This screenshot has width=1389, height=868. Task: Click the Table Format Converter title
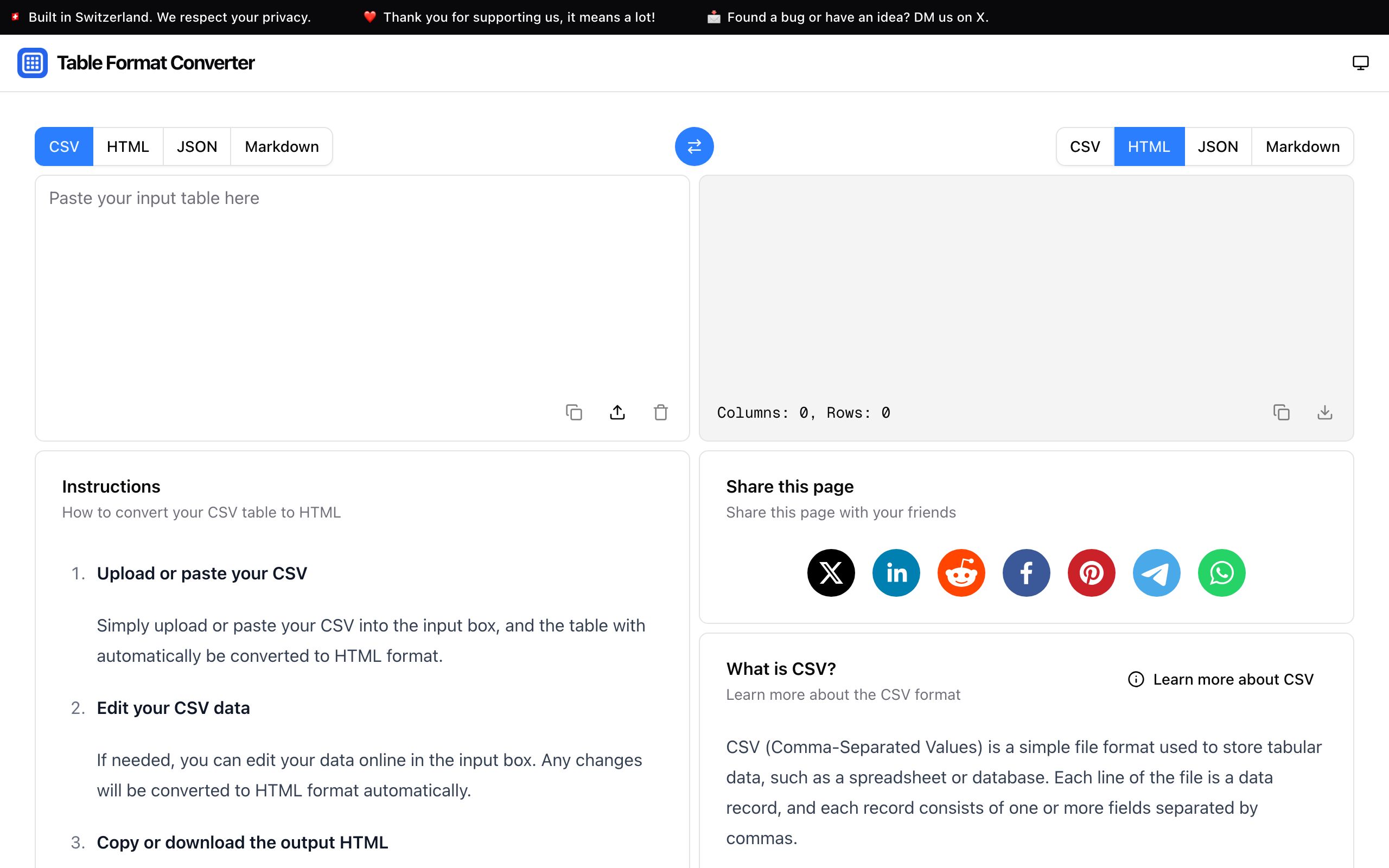pyautogui.click(x=156, y=62)
